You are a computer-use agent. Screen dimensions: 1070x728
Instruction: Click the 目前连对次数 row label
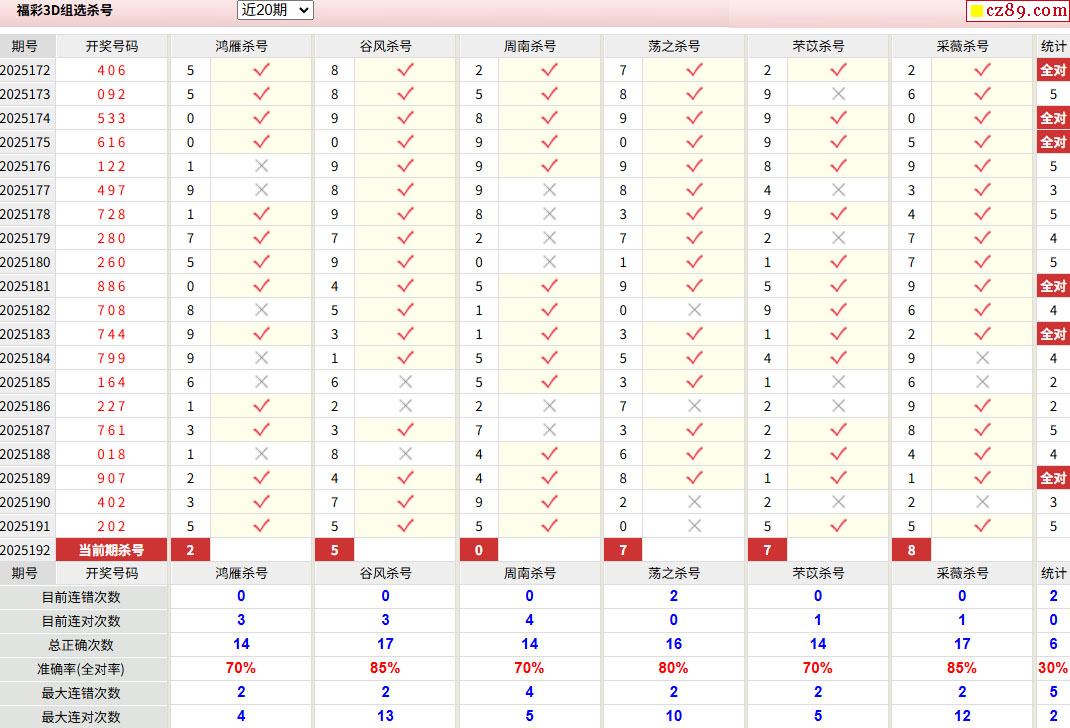point(81,621)
